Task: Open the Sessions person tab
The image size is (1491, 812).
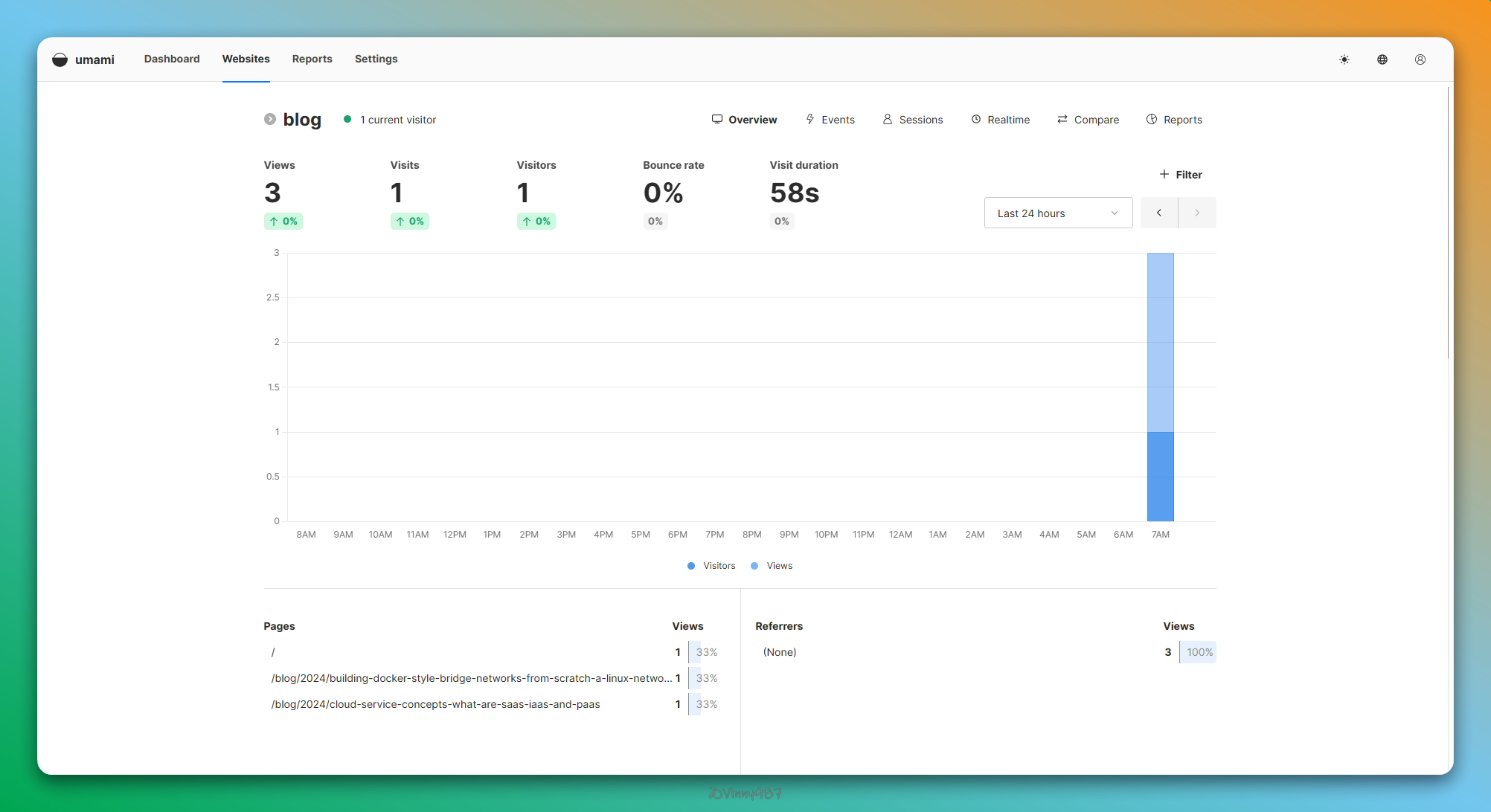Action: 912,120
